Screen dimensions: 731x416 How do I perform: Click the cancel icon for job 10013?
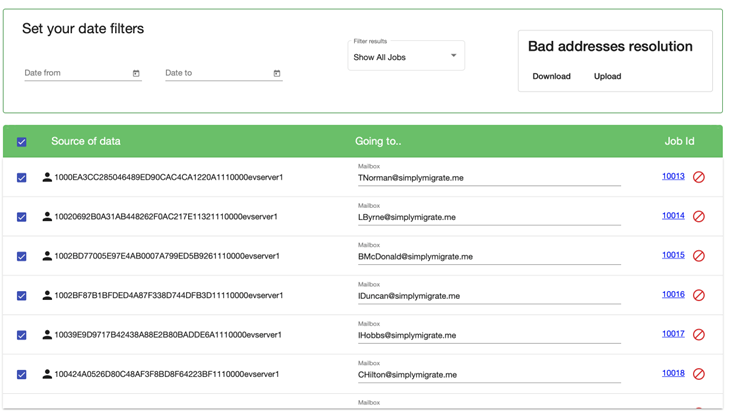(x=699, y=177)
